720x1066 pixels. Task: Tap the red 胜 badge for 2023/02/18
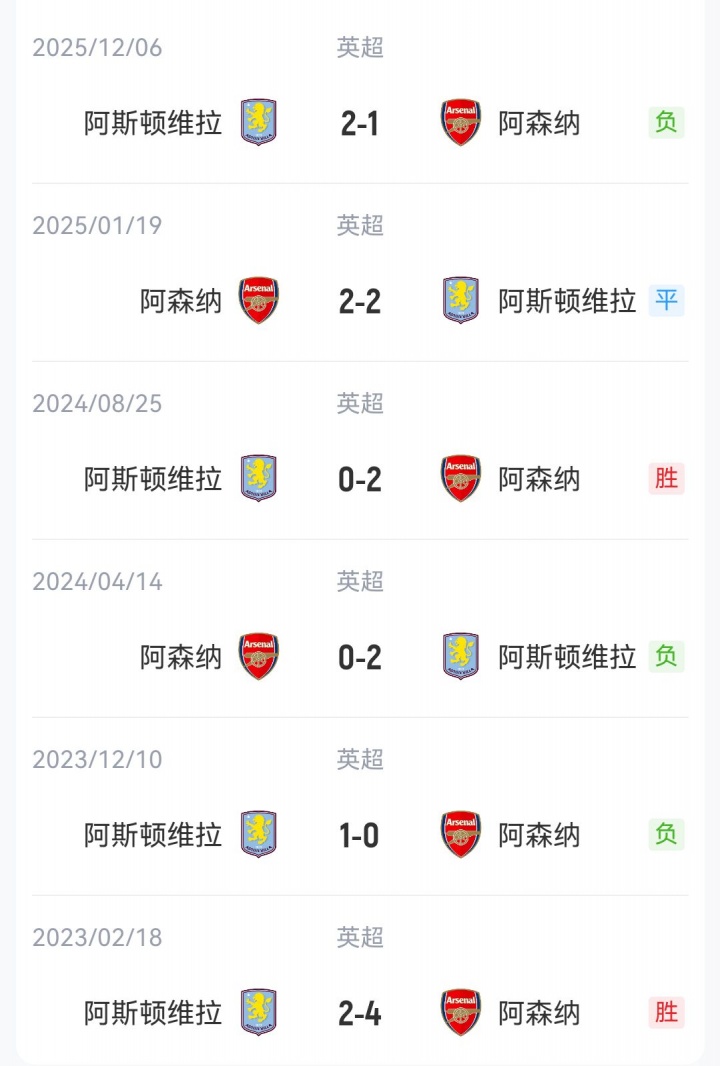[666, 1012]
